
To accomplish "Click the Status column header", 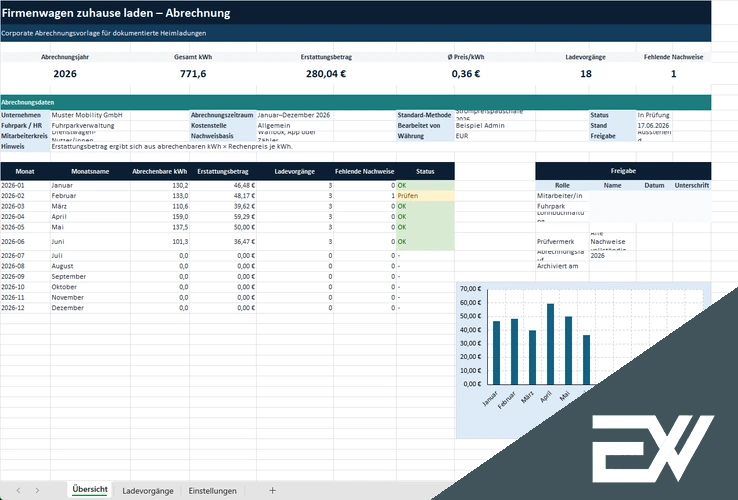I will (425, 171).
